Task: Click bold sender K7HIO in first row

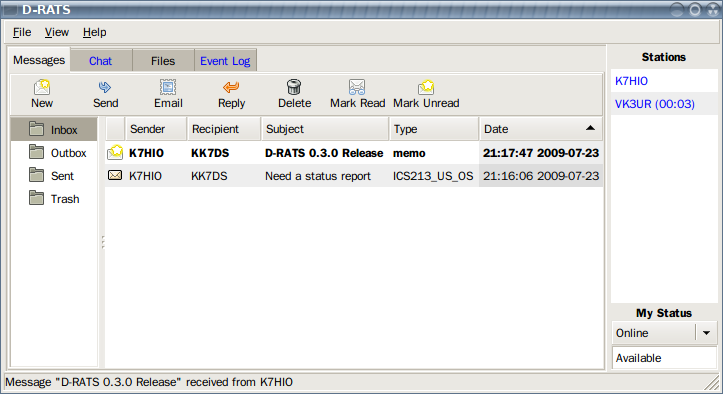Action: [146, 153]
